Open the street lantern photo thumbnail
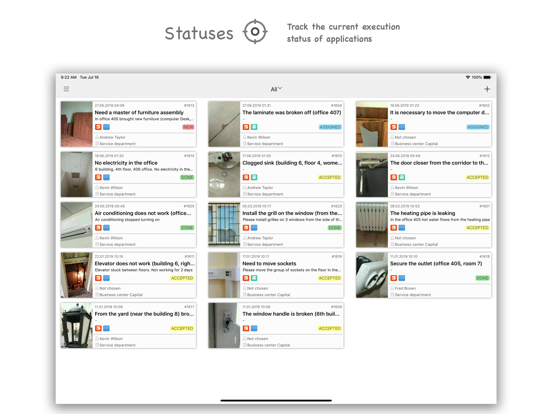This screenshot has height=414, width=552. [76, 326]
